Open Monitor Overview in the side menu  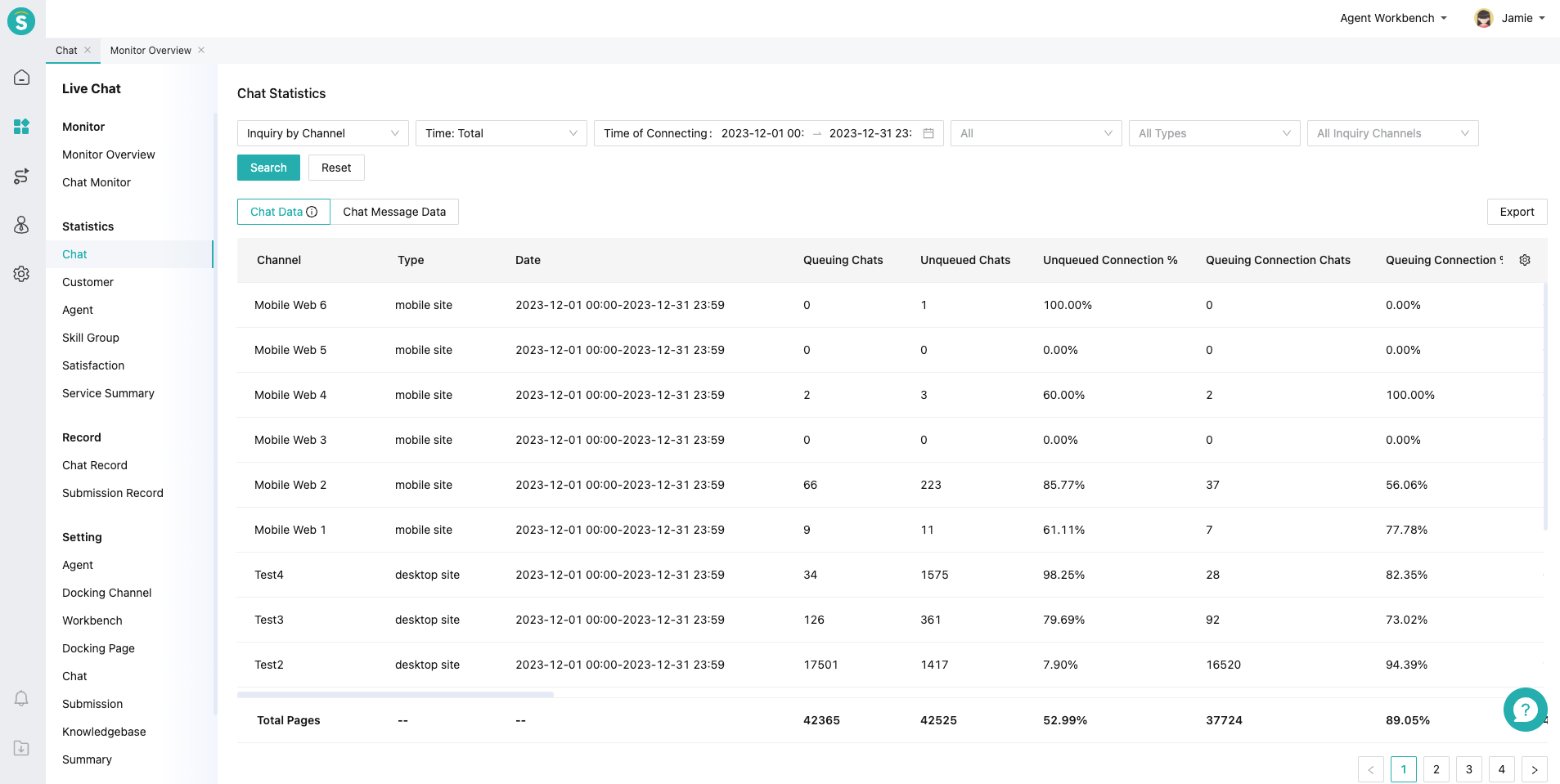[109, 155]
